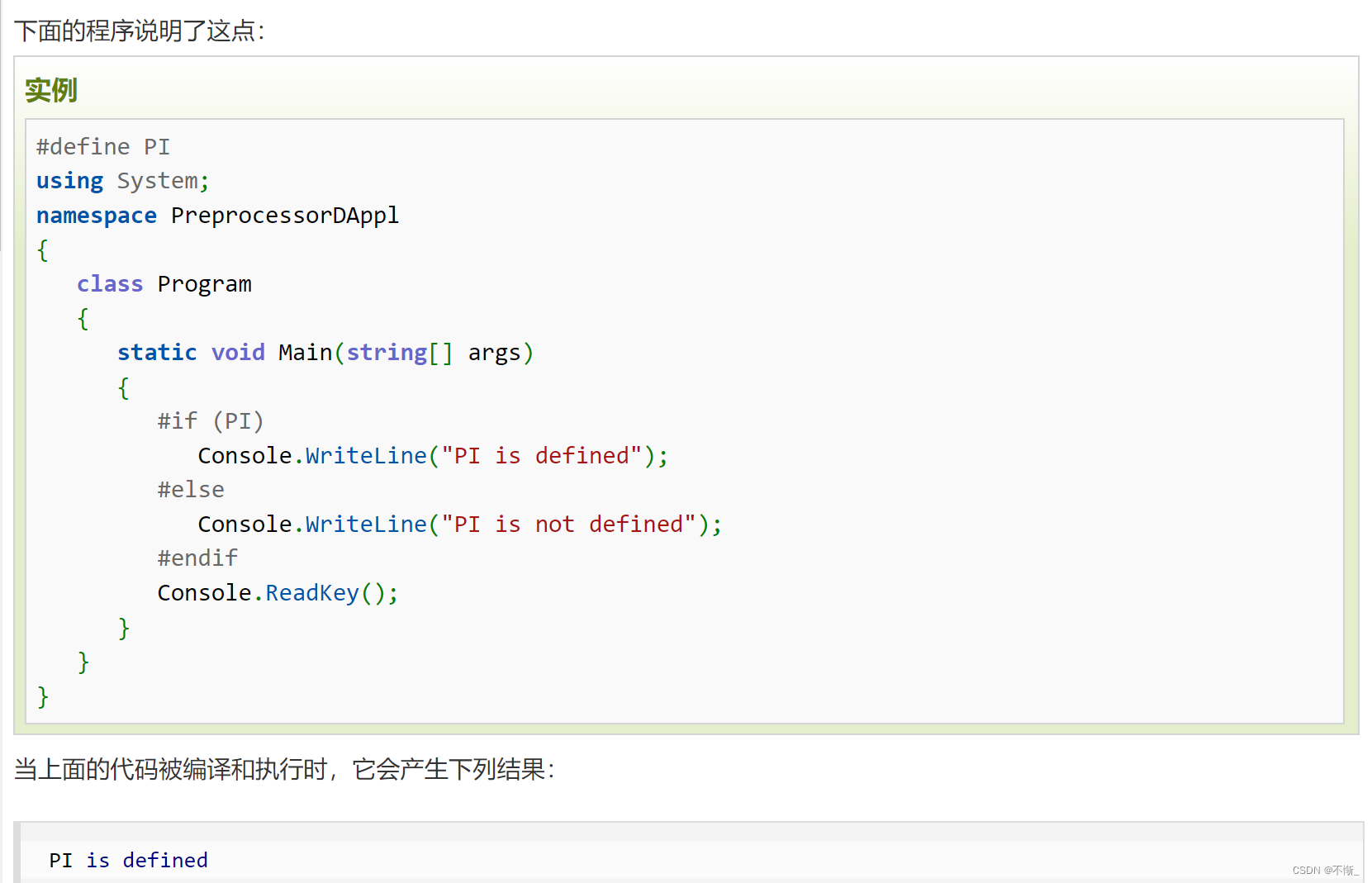Click the Console.ReadKey(); statement
Viewport: 1372px width, 883px height.
278,593
